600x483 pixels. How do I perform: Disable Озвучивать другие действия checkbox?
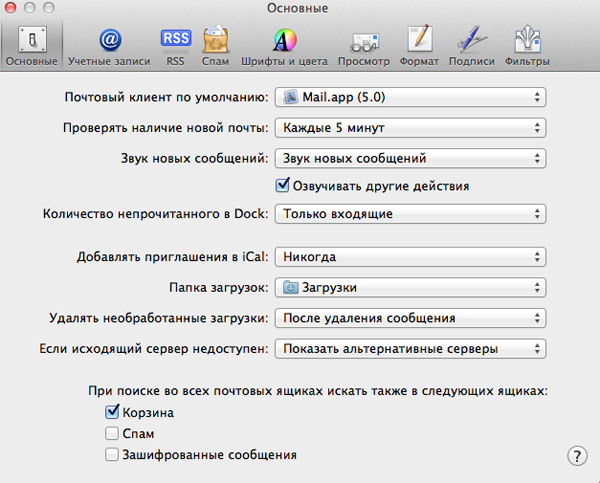click(282, 186)
